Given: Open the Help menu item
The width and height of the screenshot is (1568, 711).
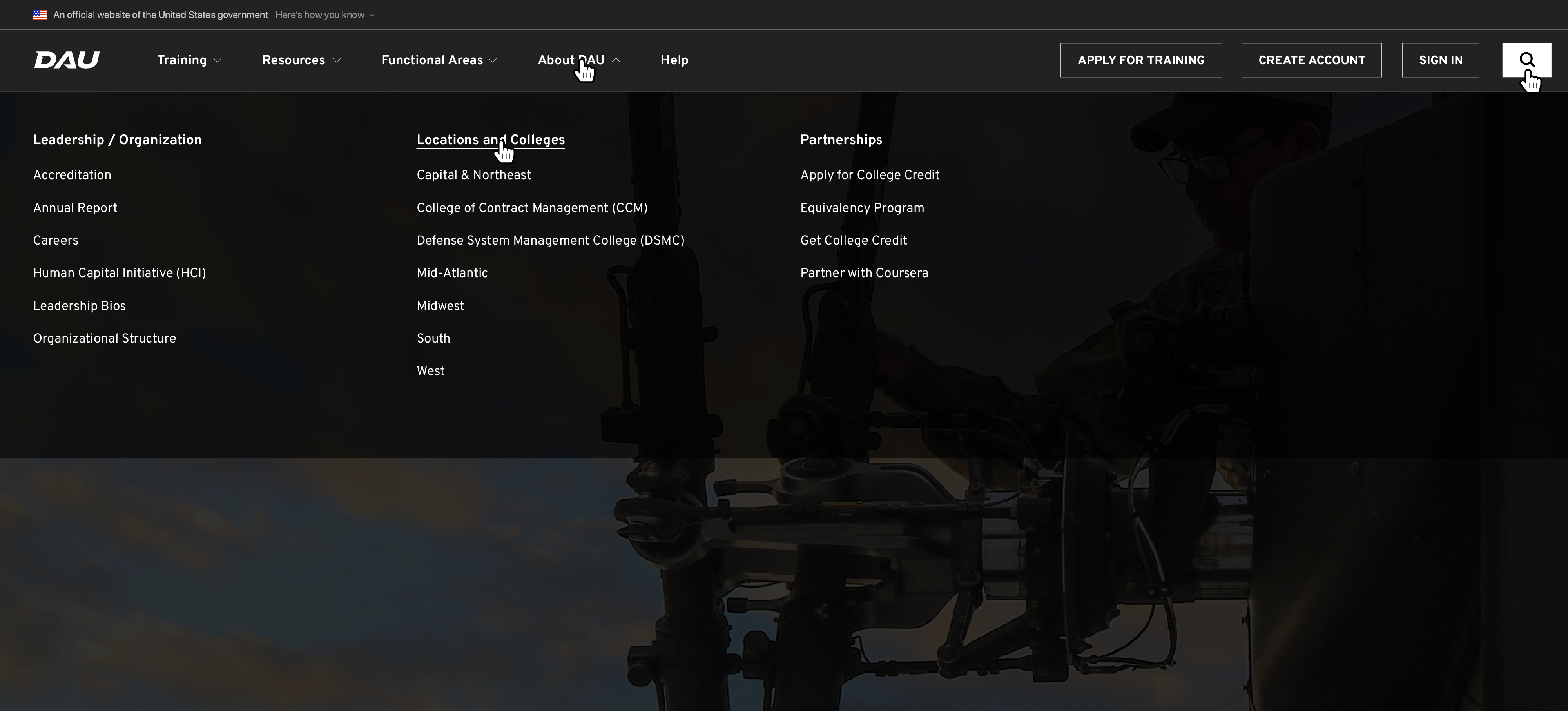Looking at the screenshot, I should tap(674, 60).
